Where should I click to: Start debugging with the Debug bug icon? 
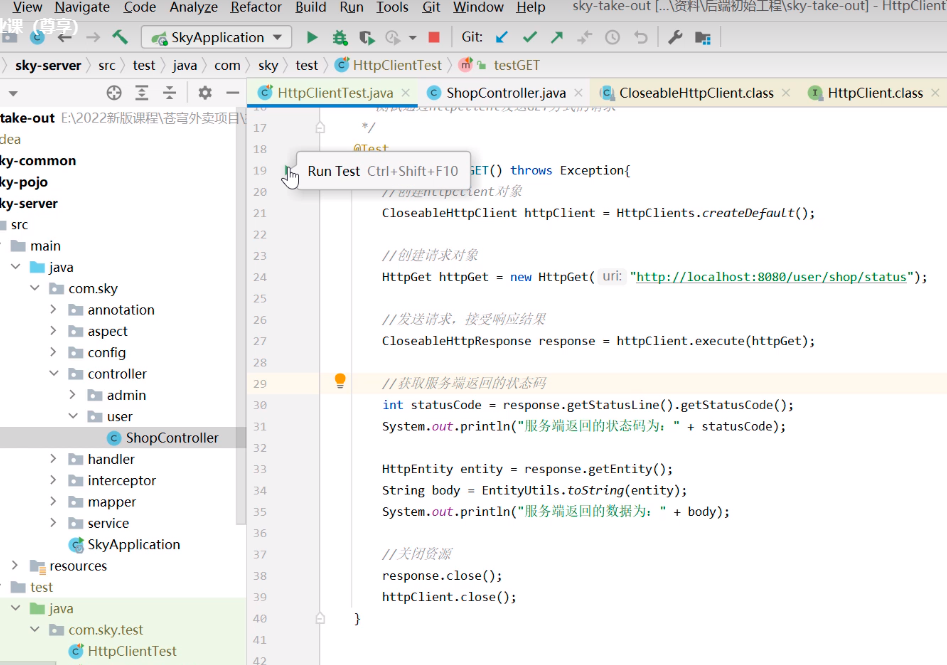coord(340,37)
